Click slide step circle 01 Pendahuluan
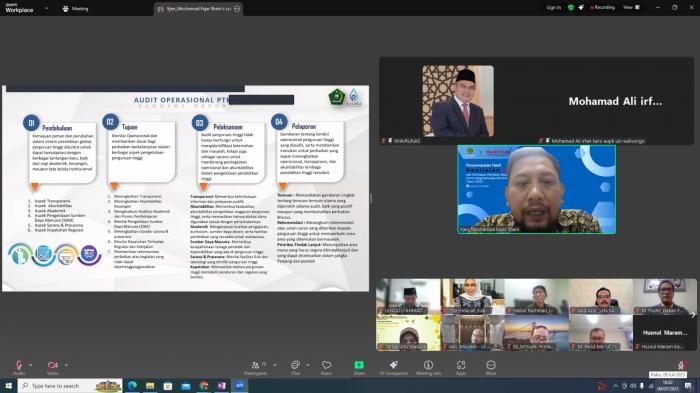 31,123
